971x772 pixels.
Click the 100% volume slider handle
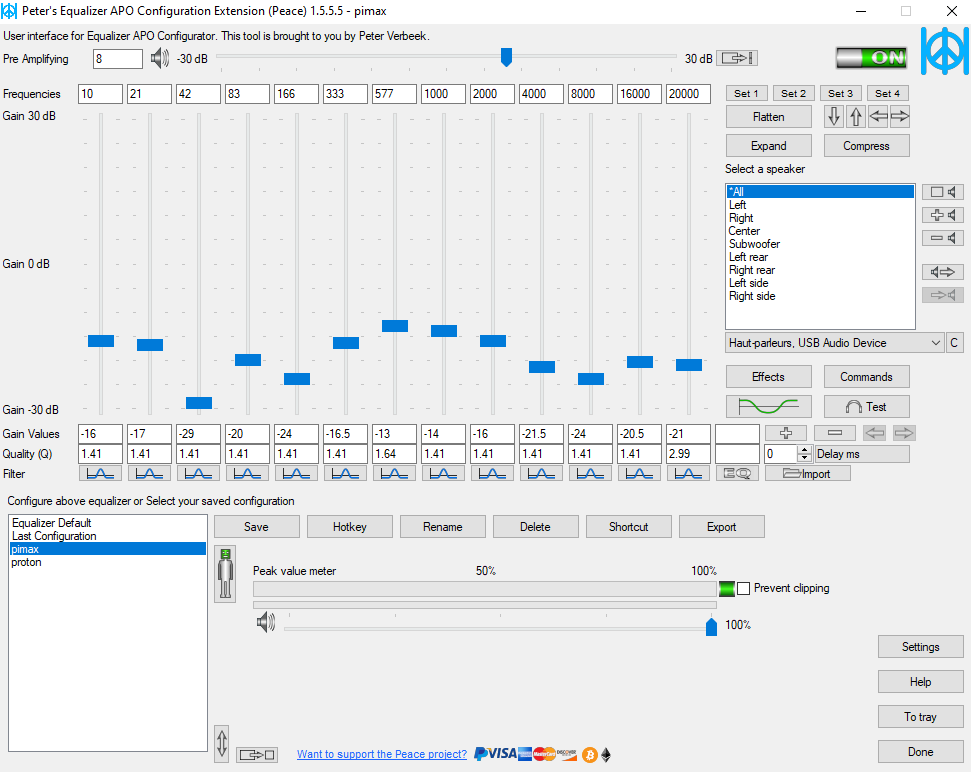tap(711, 627)
